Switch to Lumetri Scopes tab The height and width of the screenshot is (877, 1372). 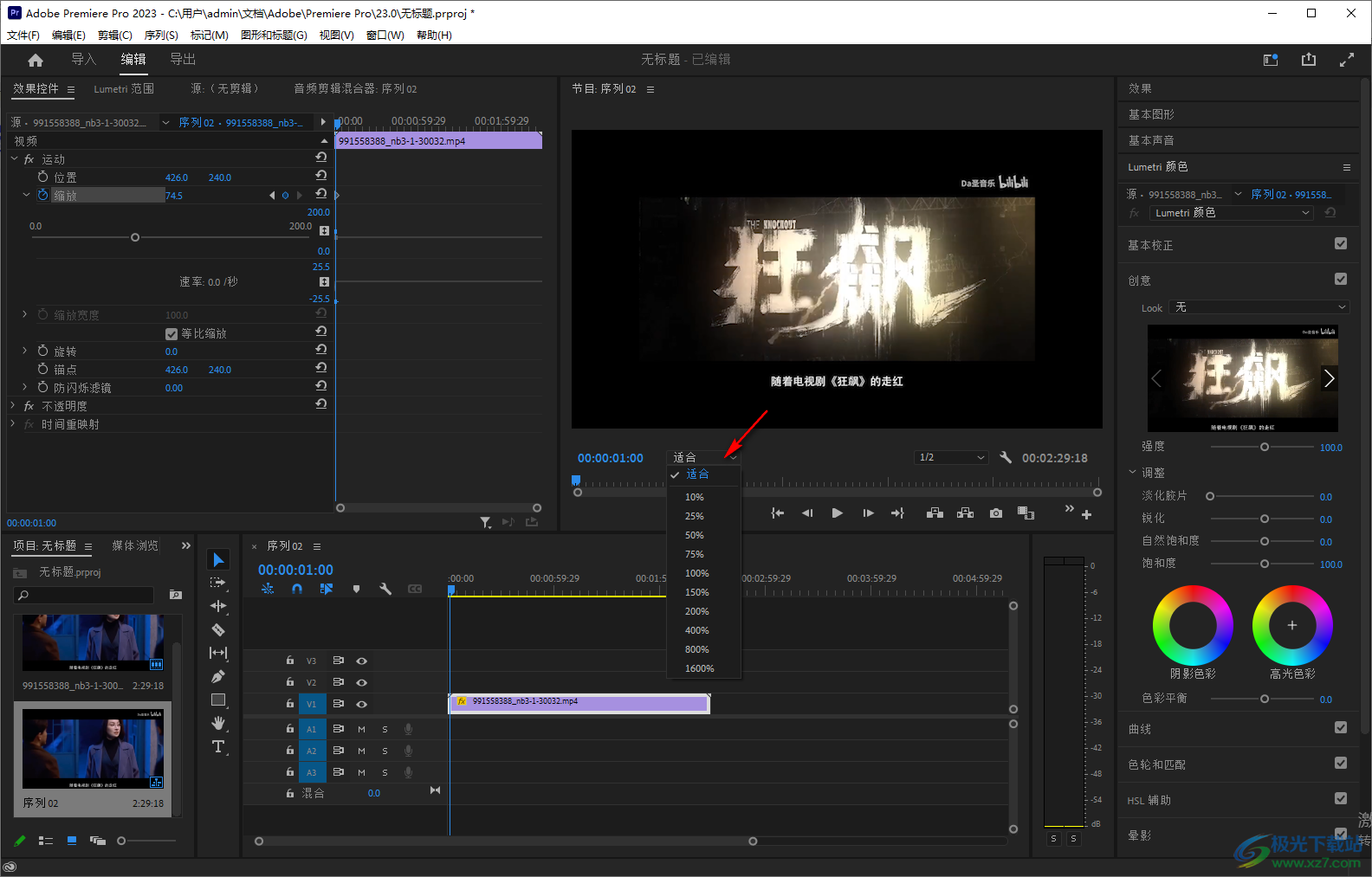[x=124, y=88]
